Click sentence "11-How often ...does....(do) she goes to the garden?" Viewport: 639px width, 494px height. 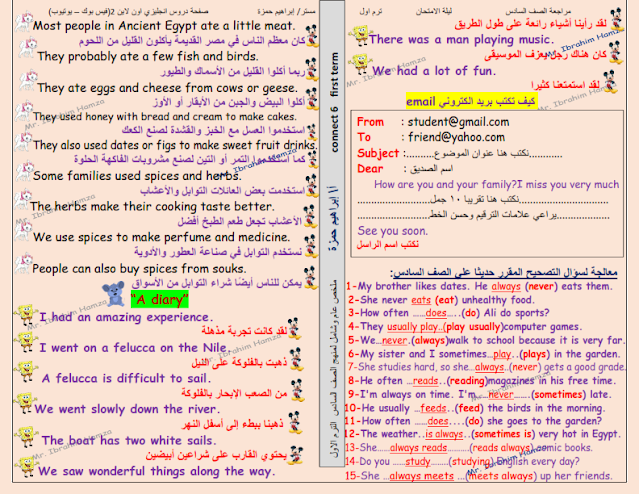click(473, 421)
